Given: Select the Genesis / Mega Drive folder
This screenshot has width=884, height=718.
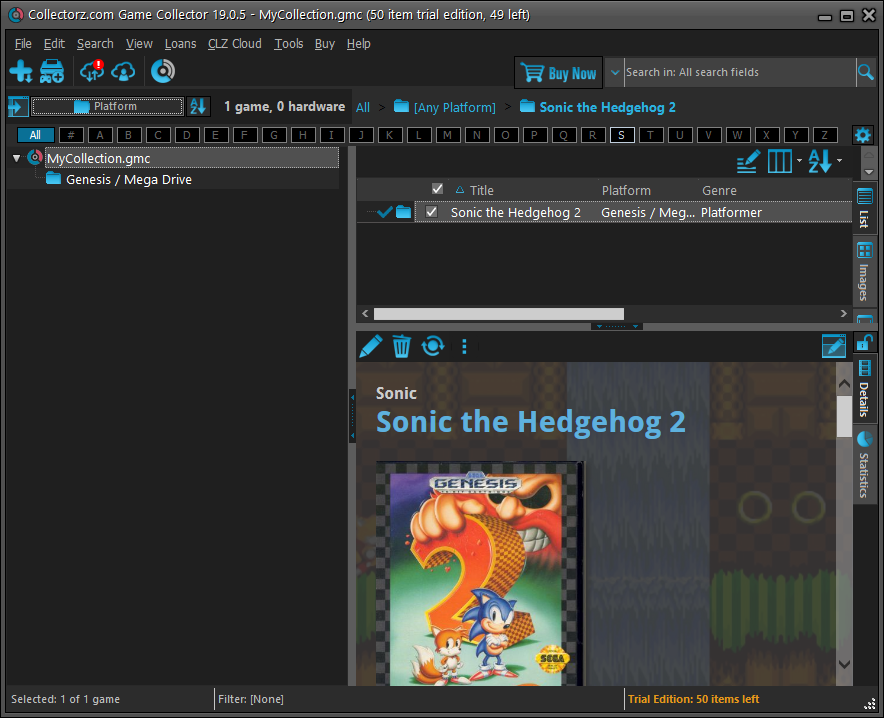Looking at the screenshot, I should coord(129,179).
